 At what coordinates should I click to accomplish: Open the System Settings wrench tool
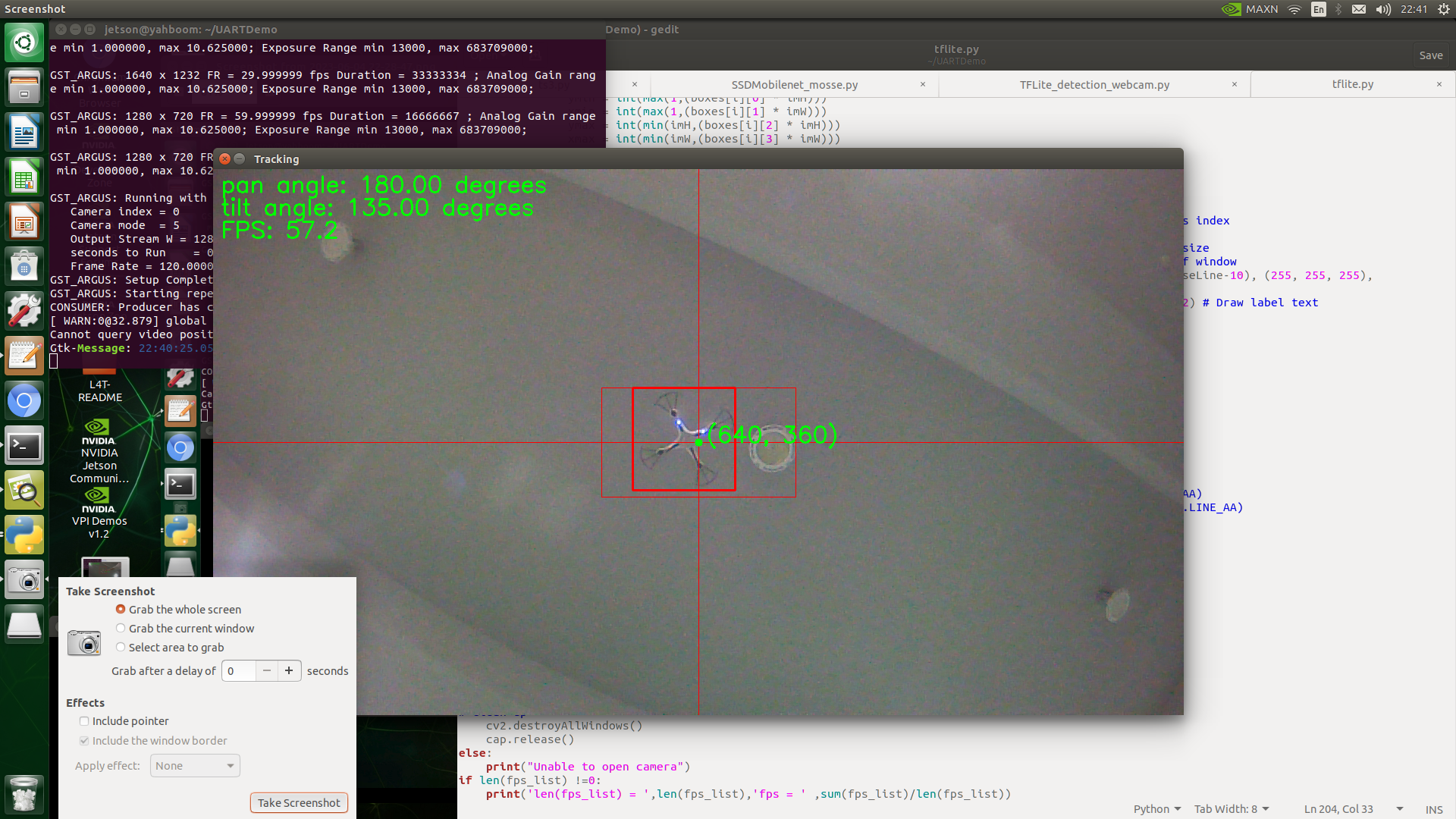pos(24,309)
